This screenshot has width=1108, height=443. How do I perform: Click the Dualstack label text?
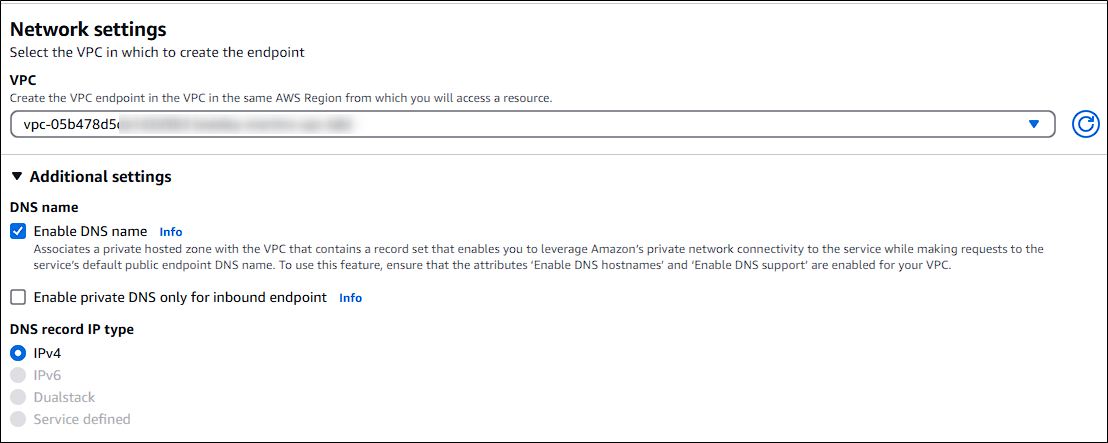click(x=64, y=397)
